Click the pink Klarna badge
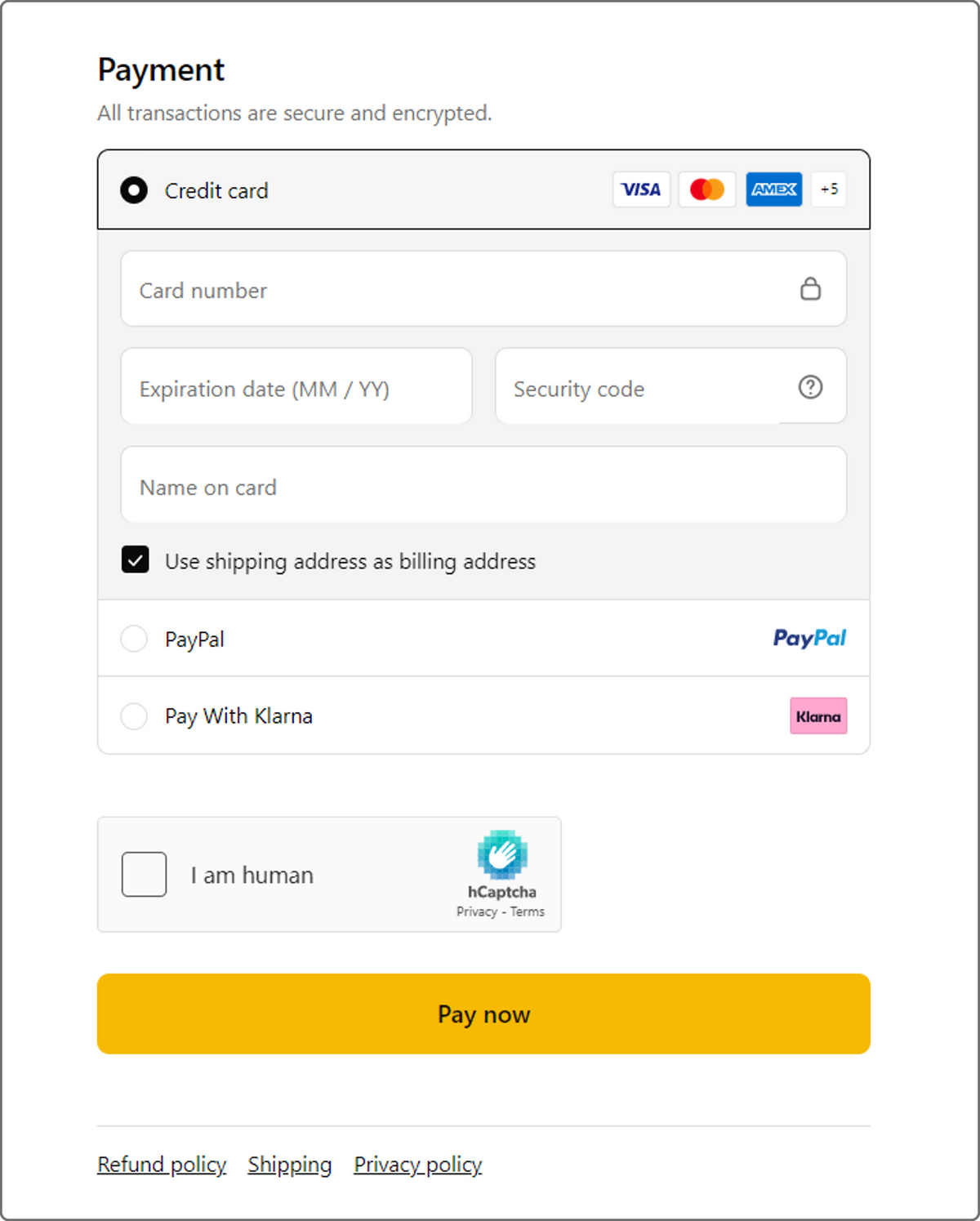This screenshot has width=980, height=1221. click(818, 716)
